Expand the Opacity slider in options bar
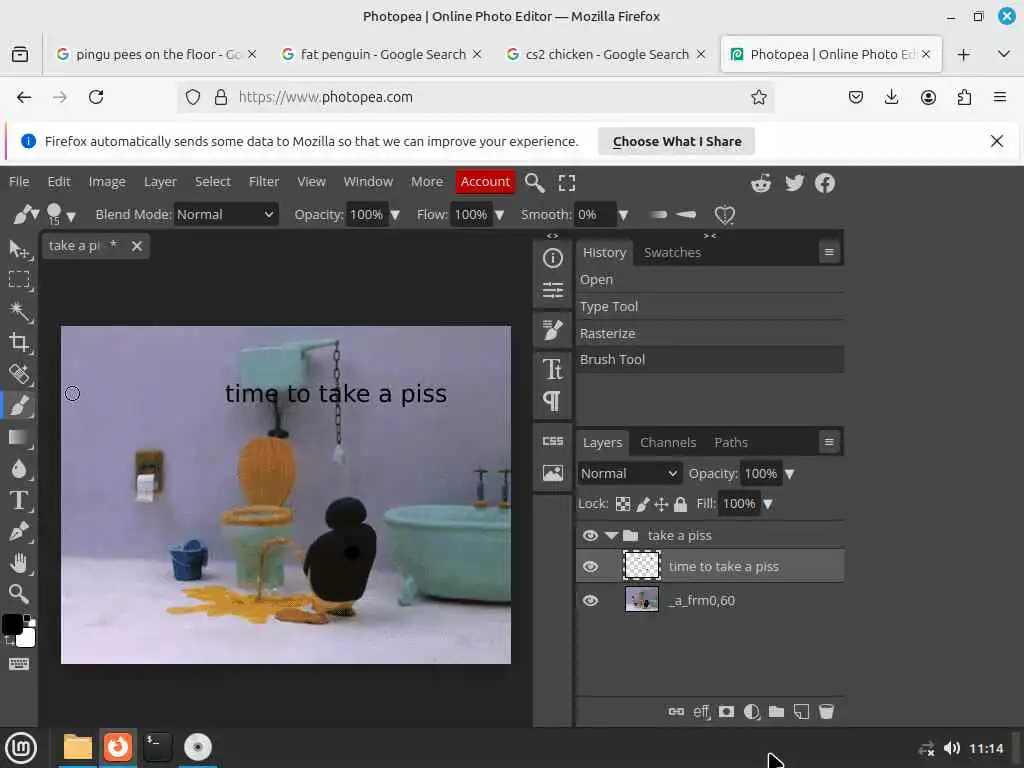Image resolution: width=1024 pixels, height=768 pixels. 394,215
